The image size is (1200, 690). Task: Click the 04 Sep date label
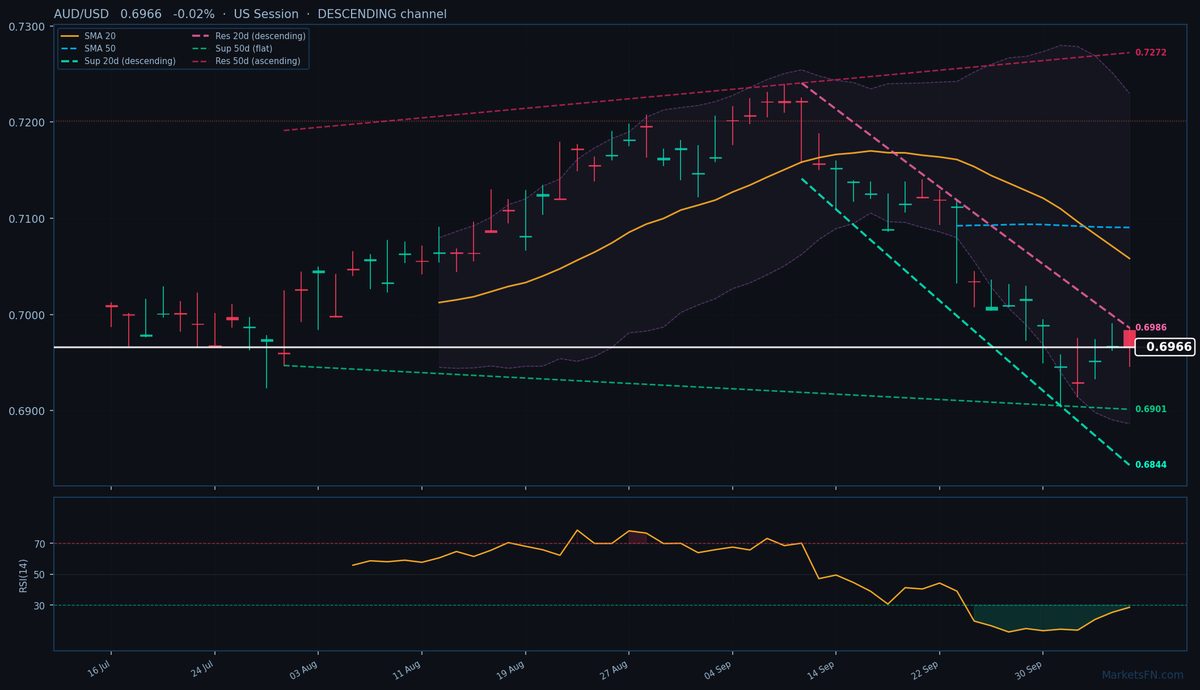[719, 669]
